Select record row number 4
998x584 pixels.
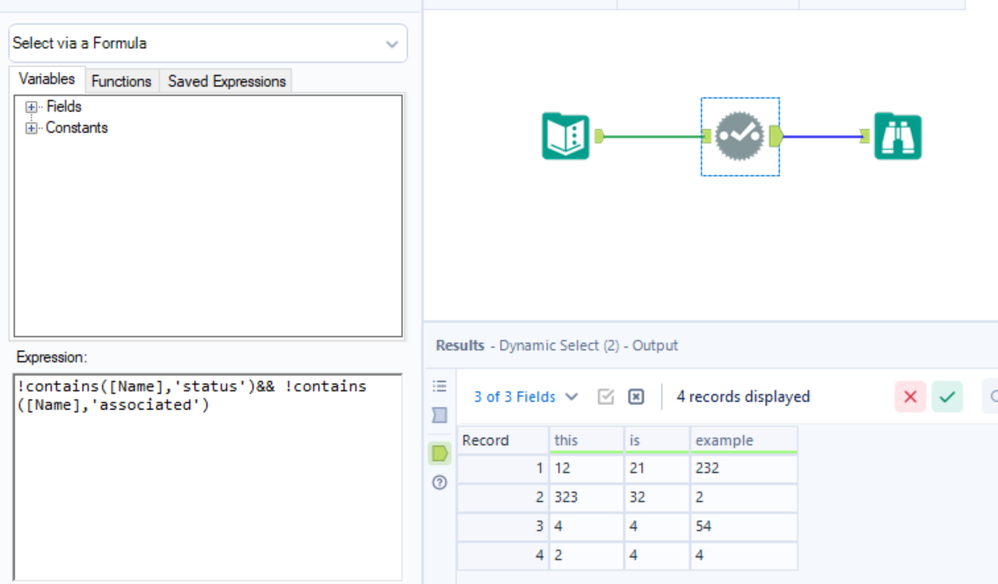click(x=503, y=555)
